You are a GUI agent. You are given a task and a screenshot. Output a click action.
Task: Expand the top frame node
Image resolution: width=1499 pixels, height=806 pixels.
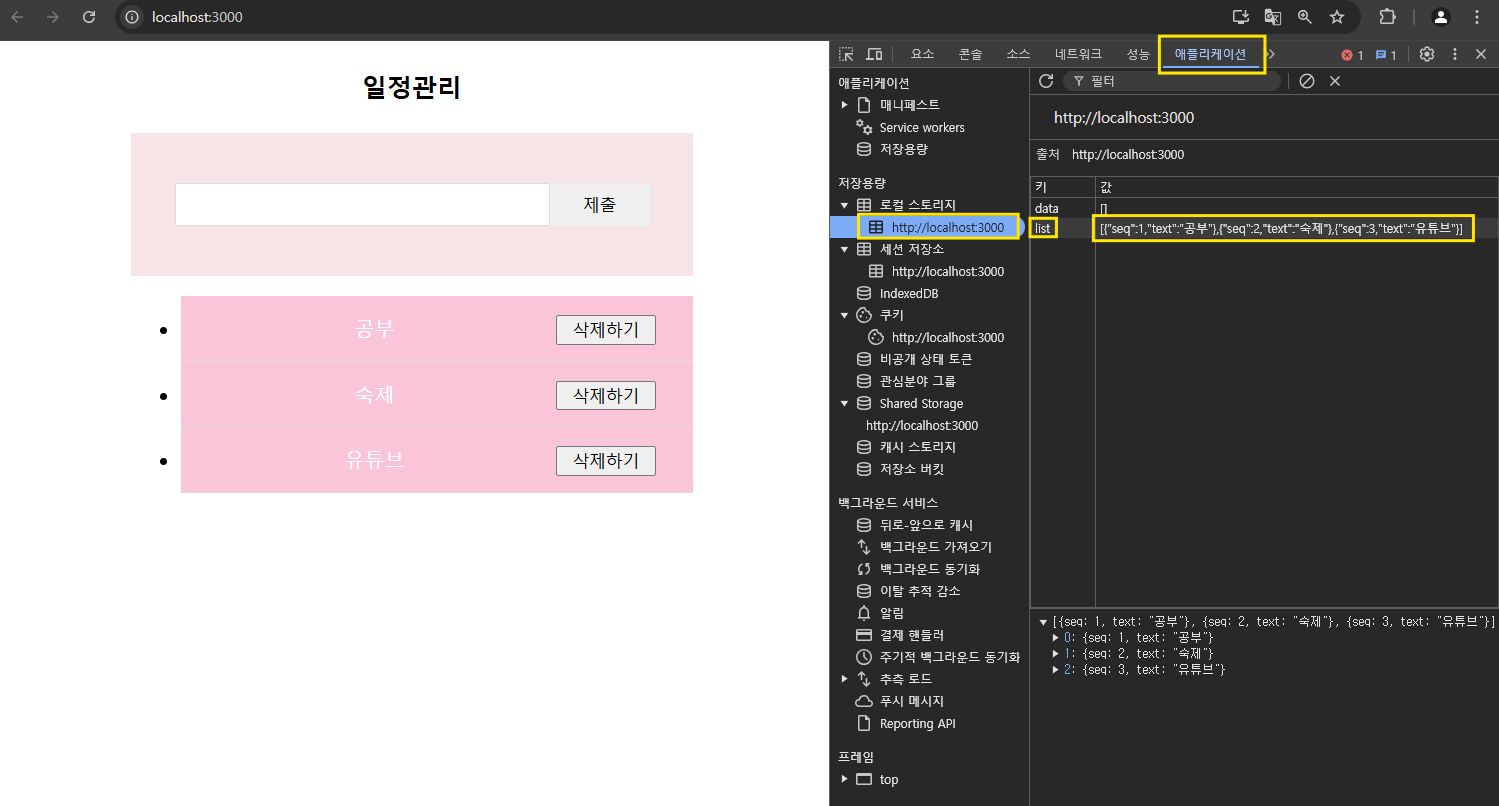[x=845, y=780]
